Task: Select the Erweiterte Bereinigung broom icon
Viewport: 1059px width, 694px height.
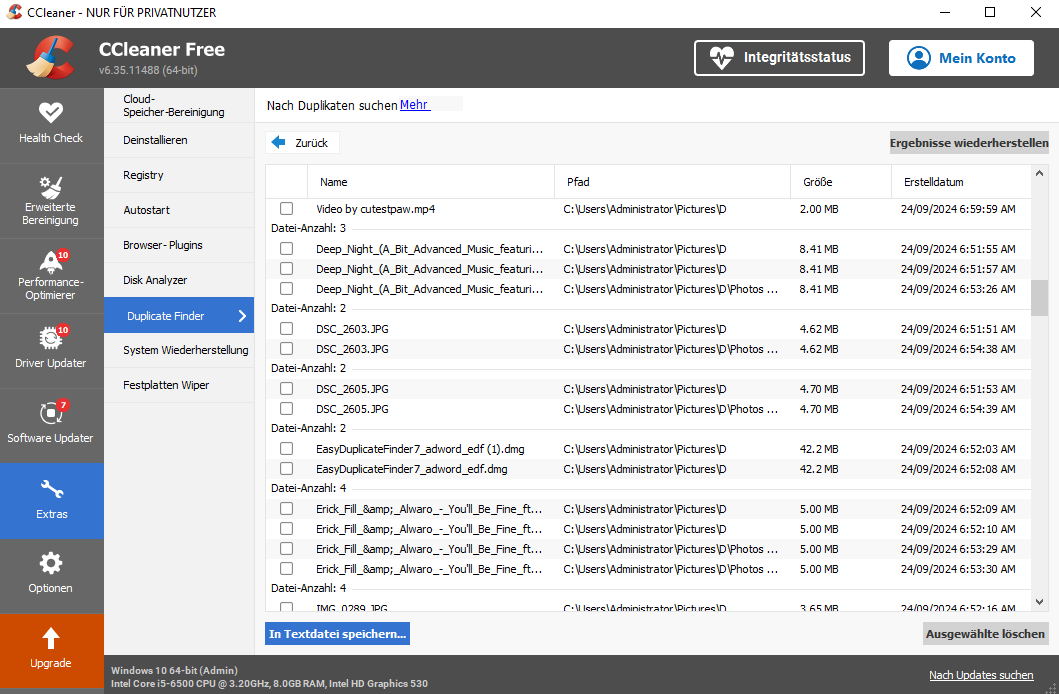Action: coord(51,187)
